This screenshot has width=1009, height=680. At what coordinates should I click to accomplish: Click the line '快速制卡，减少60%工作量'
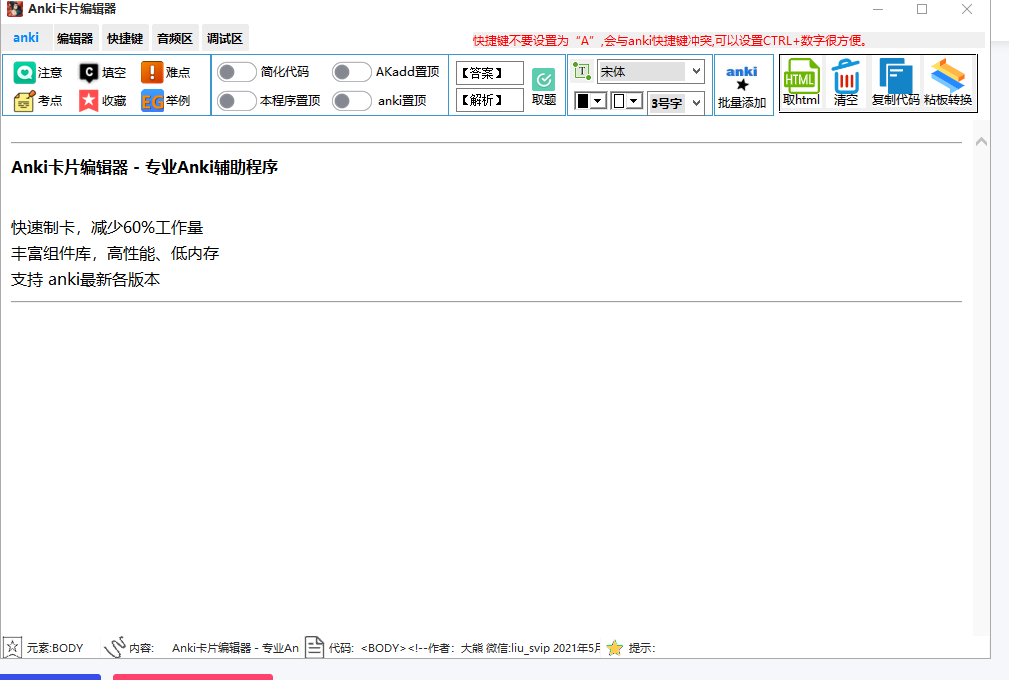pos(107,228)
